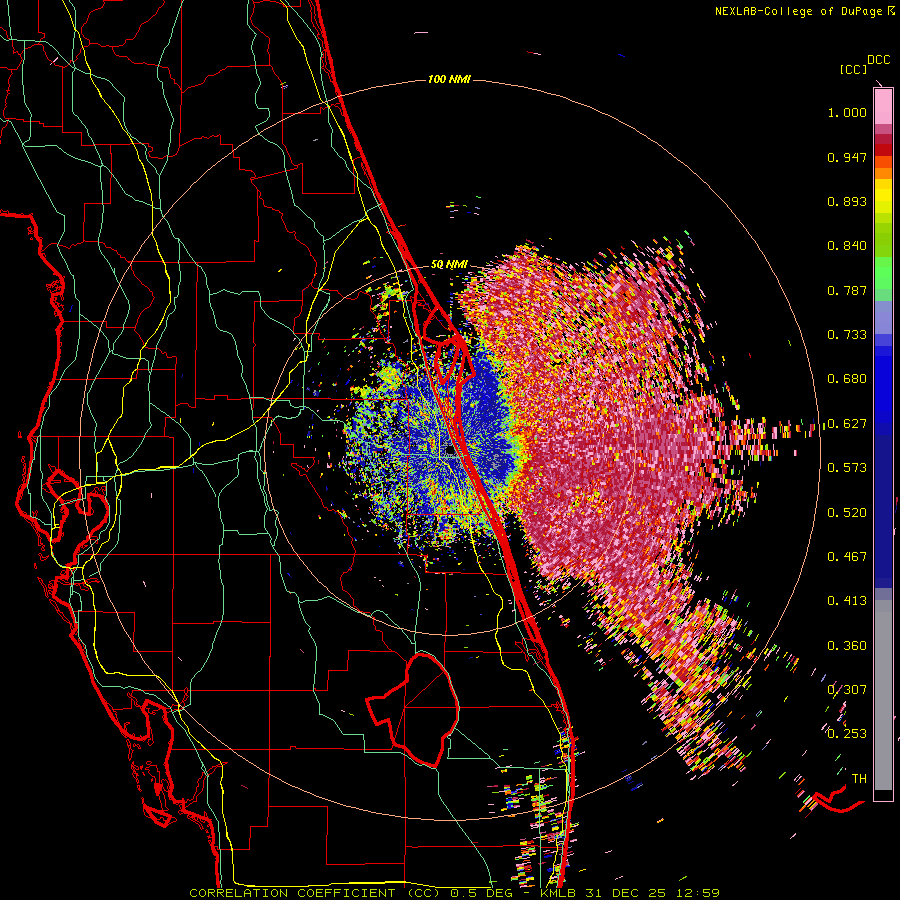The height and width of the screenshot is (900, 900).
Task: Click the 0.893 scale value
Action: point(847,201)
